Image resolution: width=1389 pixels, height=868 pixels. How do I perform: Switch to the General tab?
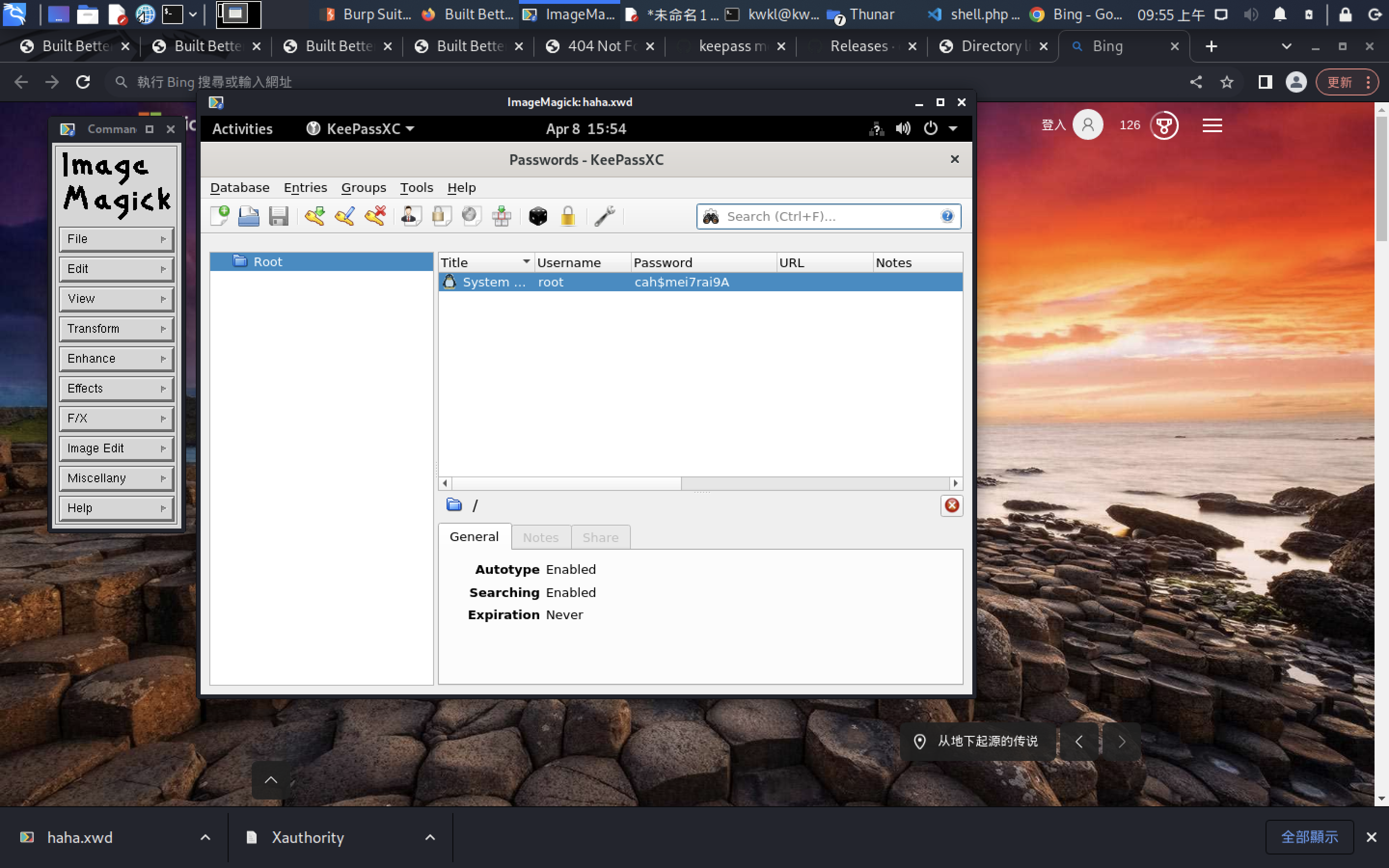pos(474,537)
